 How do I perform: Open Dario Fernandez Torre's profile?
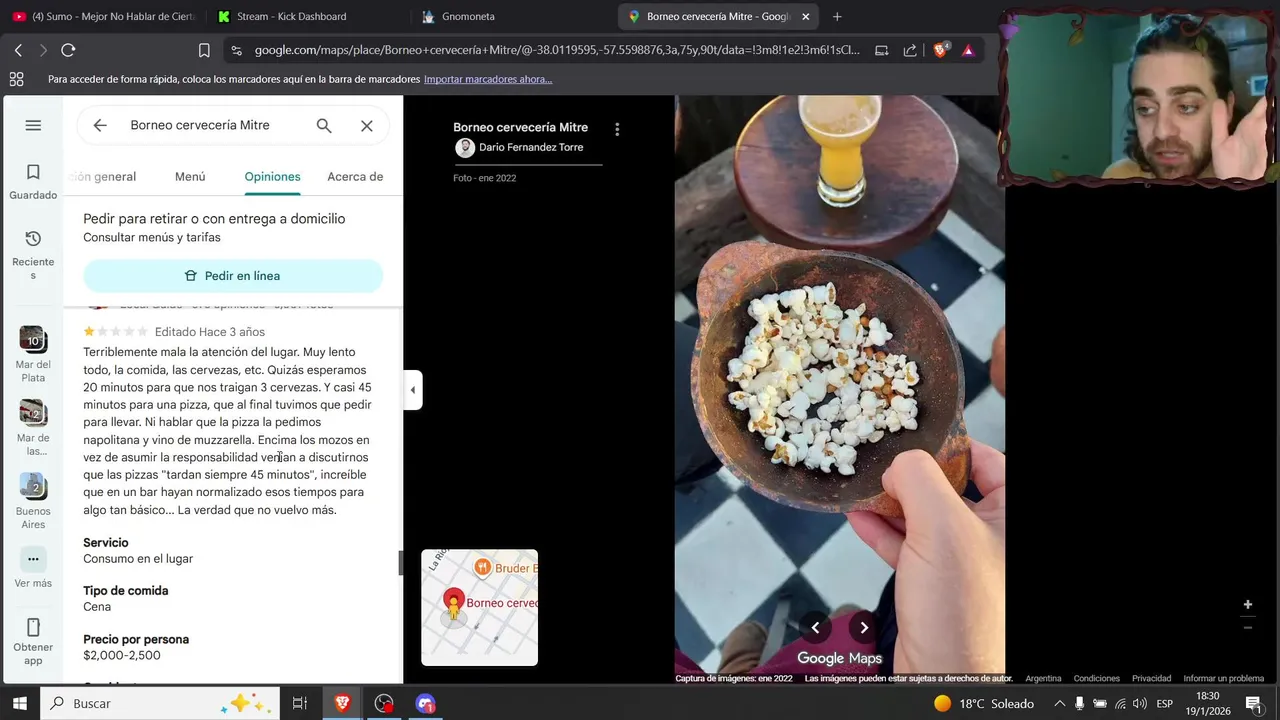pyautogui.click(x=530, y=147)
